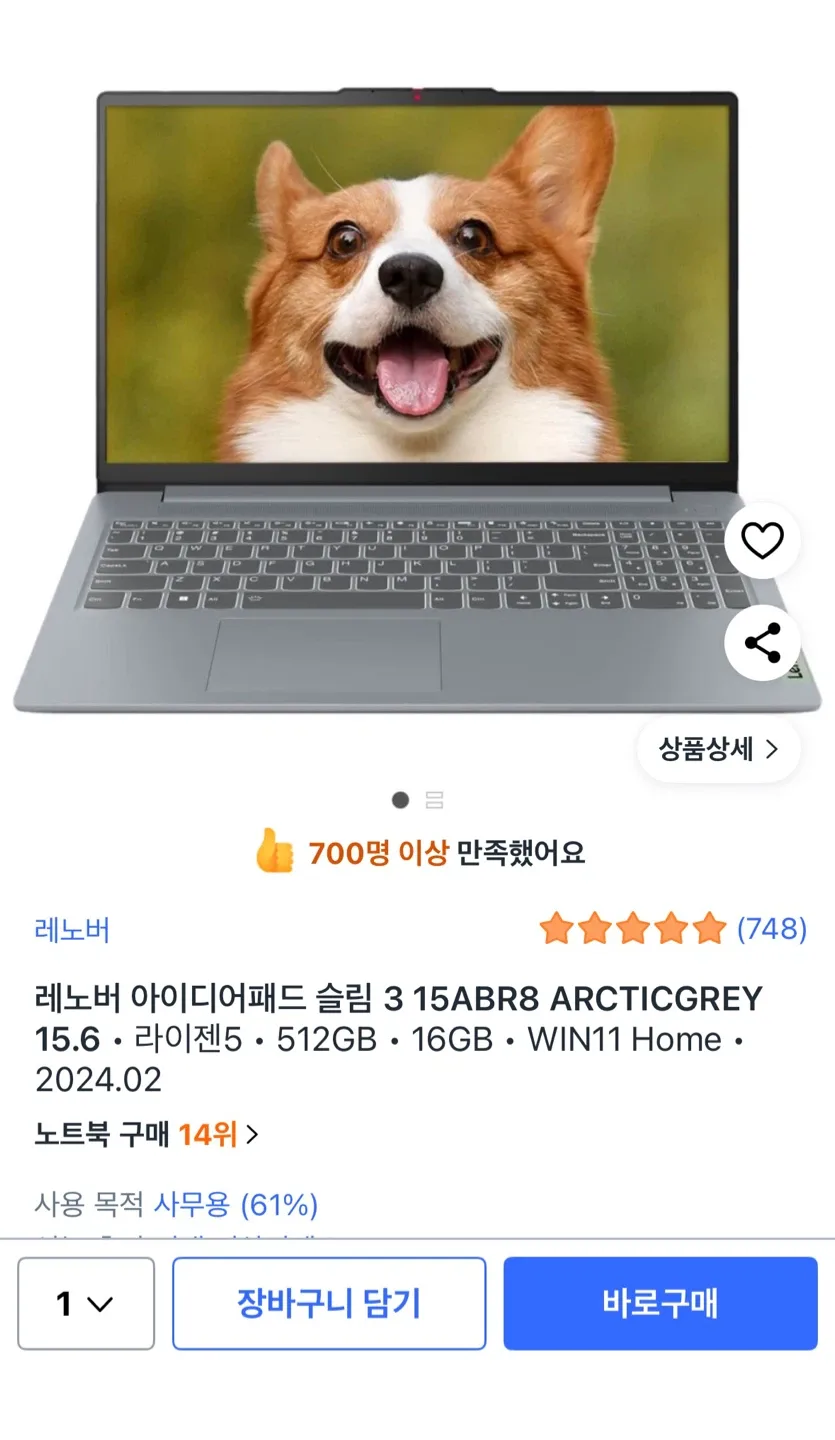Tap the arrow in the 상품상세 pill
Screen dimensions: 835x1440
(771, 750)
